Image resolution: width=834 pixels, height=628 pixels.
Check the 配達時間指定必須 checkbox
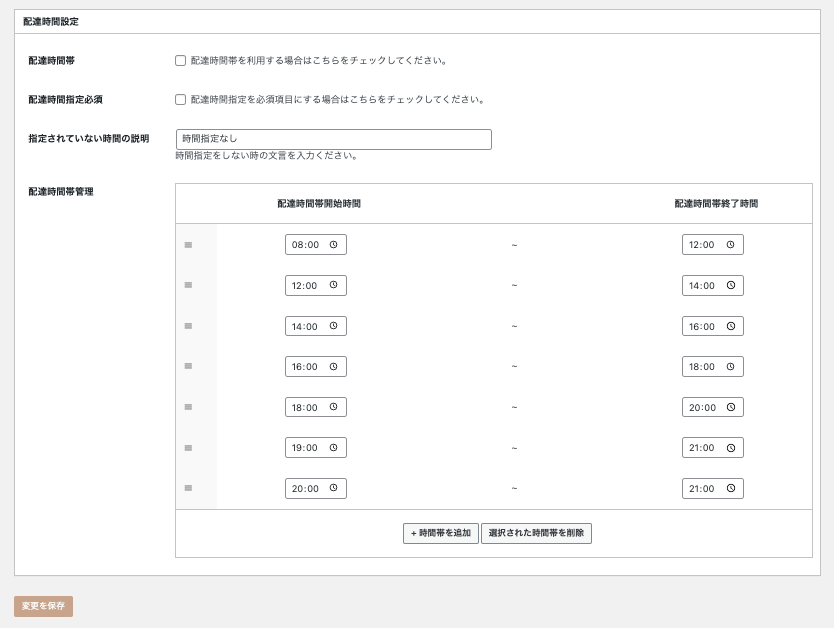pos(181,99)
